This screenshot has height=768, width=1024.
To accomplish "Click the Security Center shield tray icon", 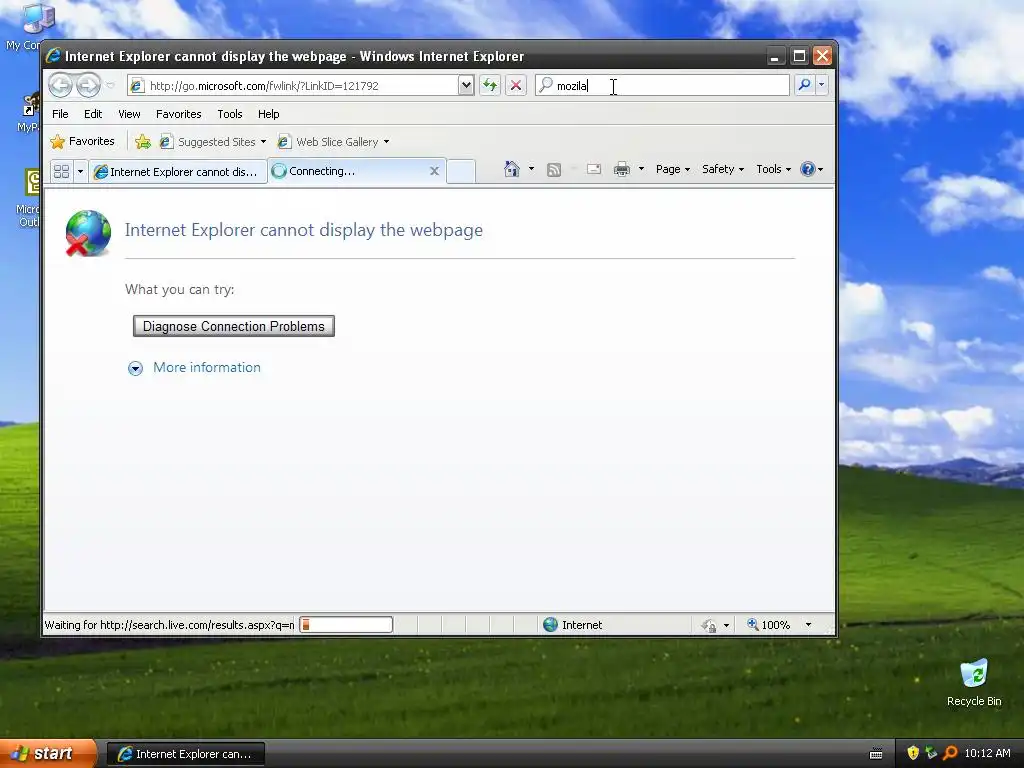I will click(913, 753).
